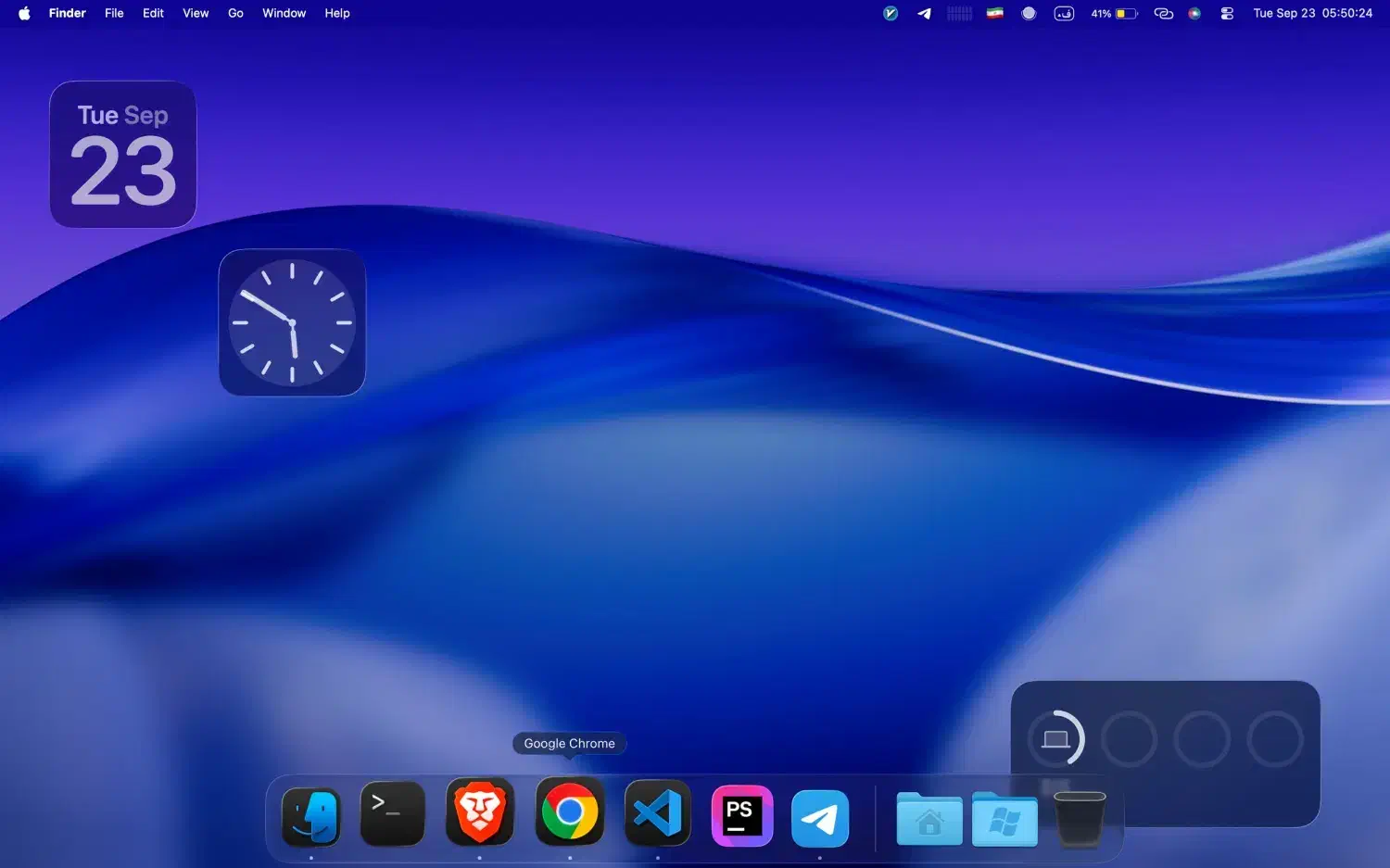Click the Siri icon in menu bar
The image size is (1390, 868).
(x=1194, y=13)
